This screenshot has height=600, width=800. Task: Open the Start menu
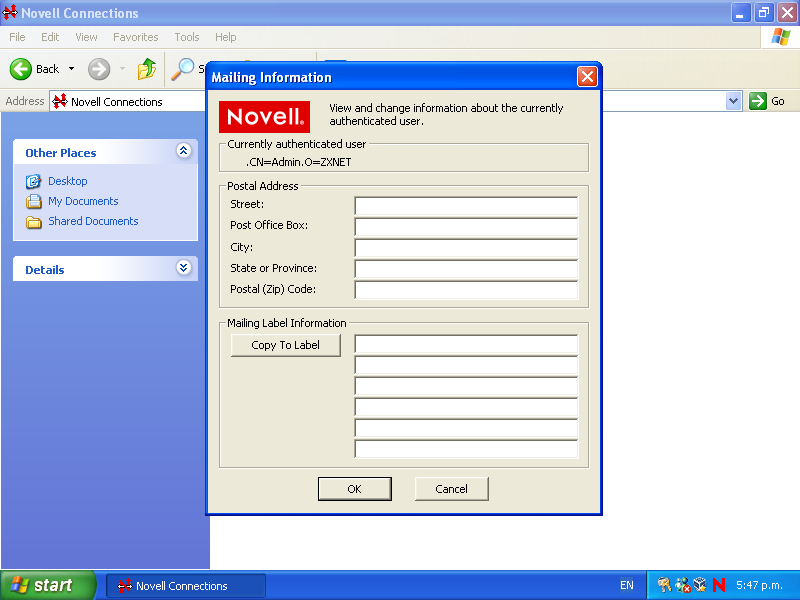pyautogui.click(x=47, y=585)
